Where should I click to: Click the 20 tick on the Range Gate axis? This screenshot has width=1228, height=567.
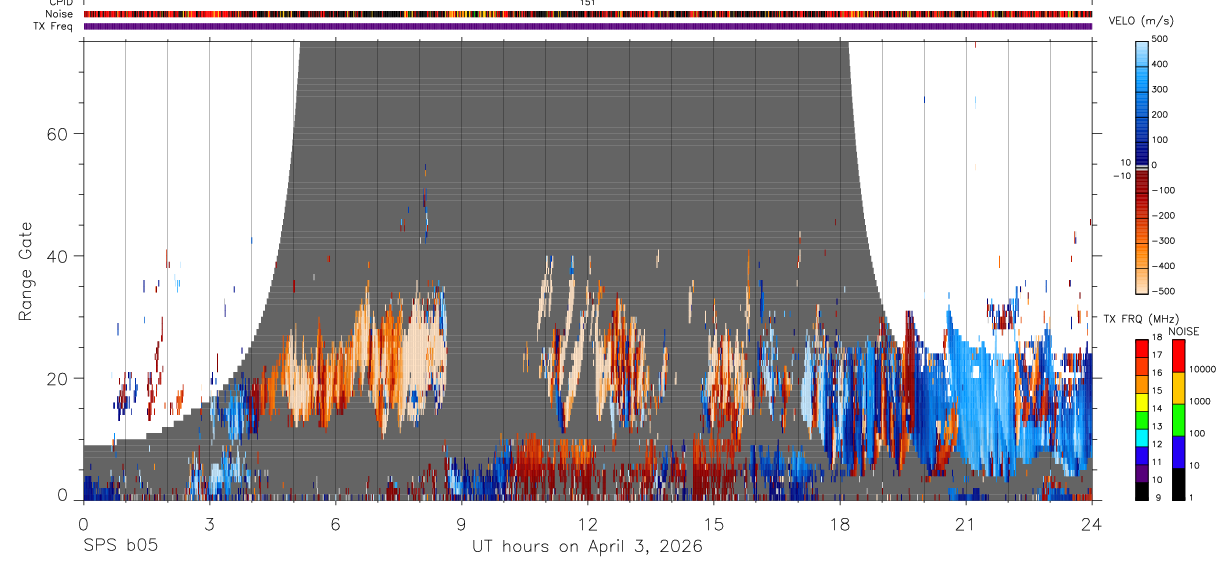click(x=57, y=378)
